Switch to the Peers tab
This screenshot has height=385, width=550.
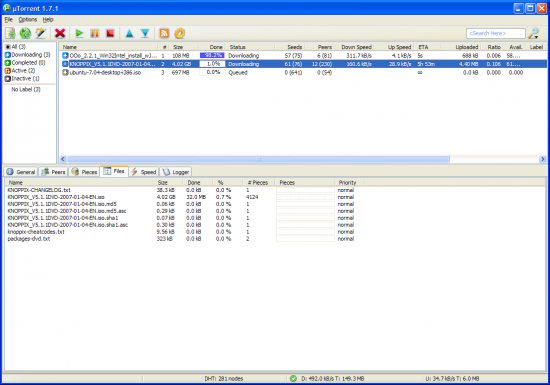(x=53, y=172)
